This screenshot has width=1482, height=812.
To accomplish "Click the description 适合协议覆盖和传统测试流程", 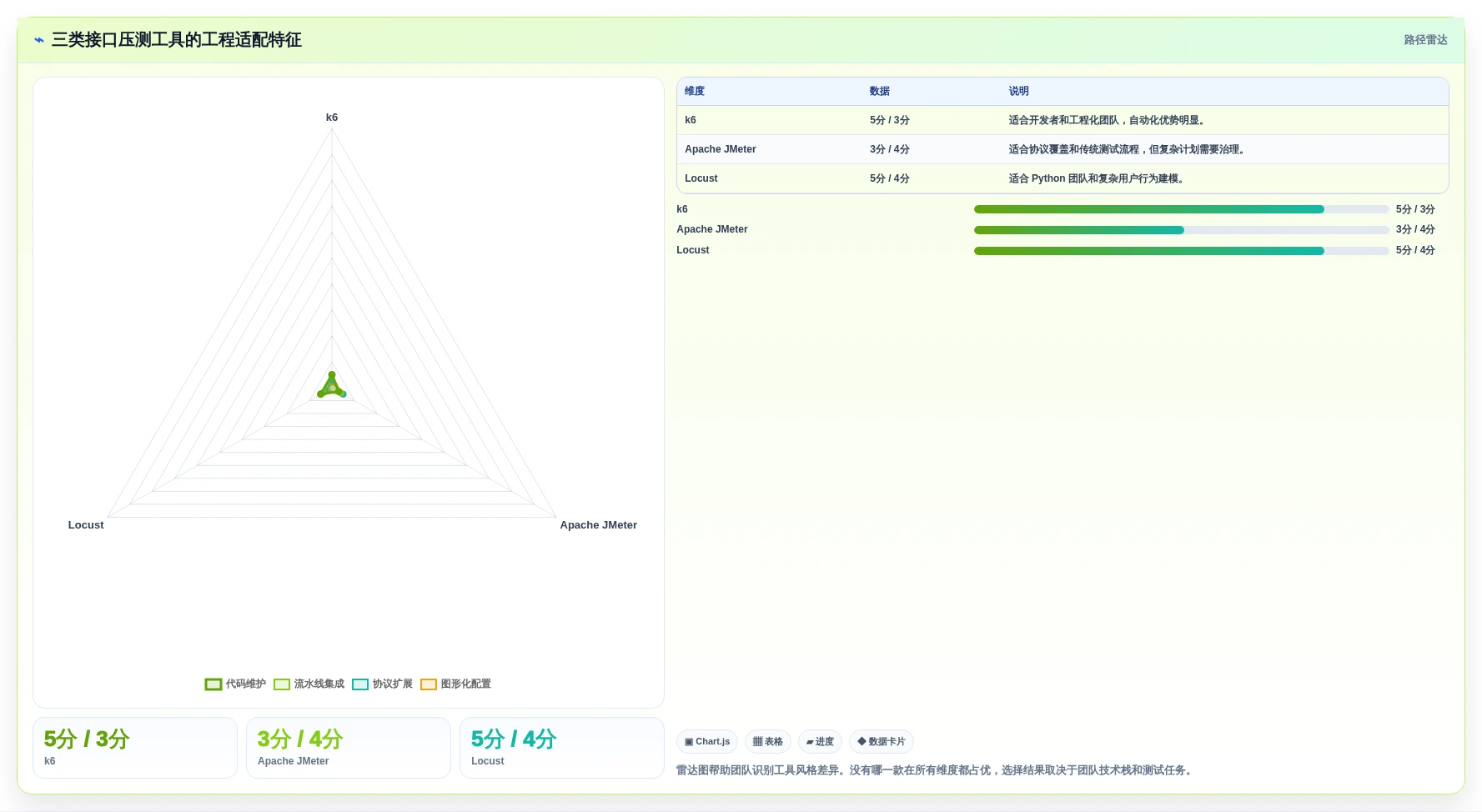I will coord(1128,149).
